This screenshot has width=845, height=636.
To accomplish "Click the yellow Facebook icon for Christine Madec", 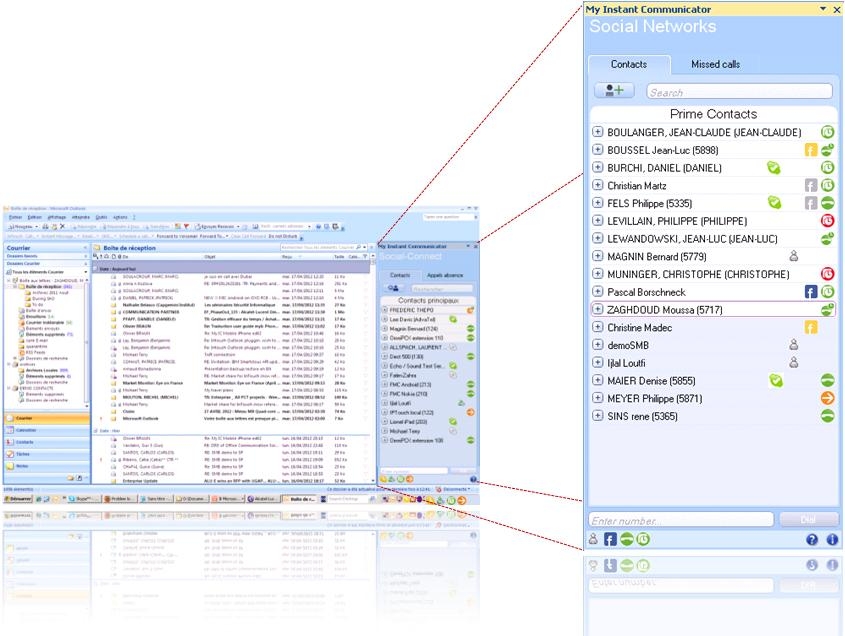I will click(x=811, y=327).
